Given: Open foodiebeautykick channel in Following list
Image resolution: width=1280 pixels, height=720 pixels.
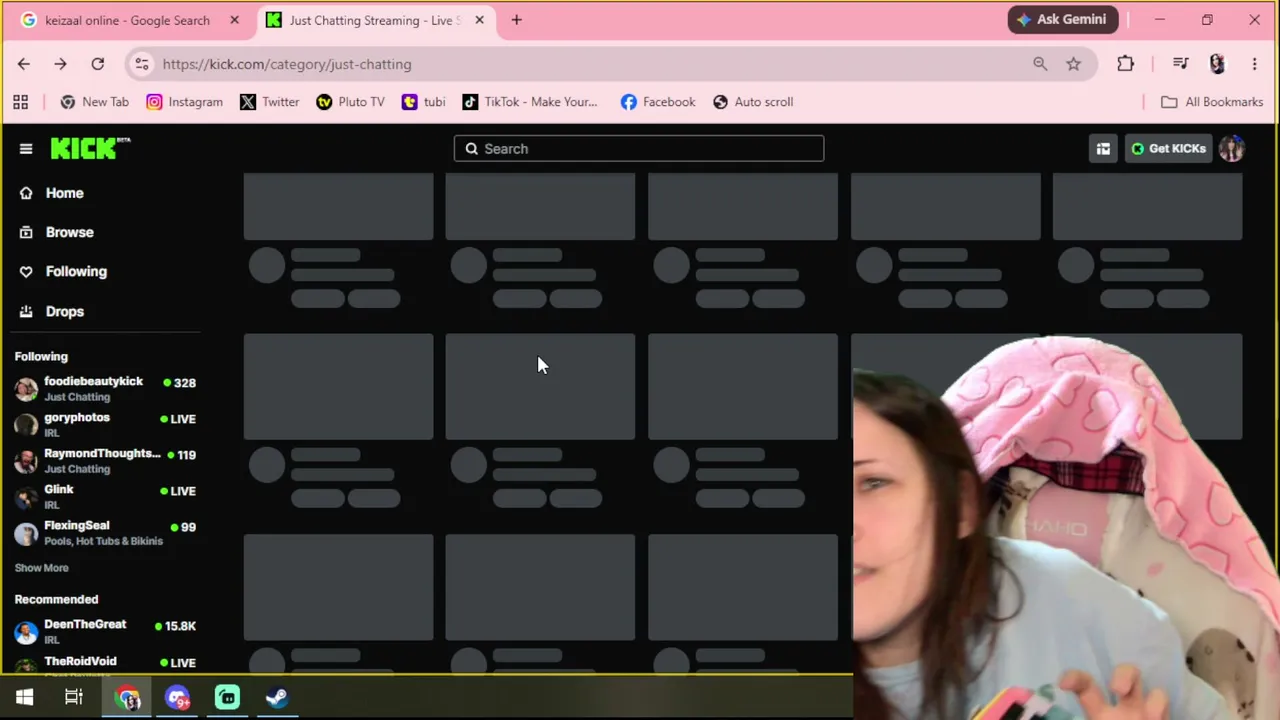Looking at the screenshot, I should tap(105, 388).
